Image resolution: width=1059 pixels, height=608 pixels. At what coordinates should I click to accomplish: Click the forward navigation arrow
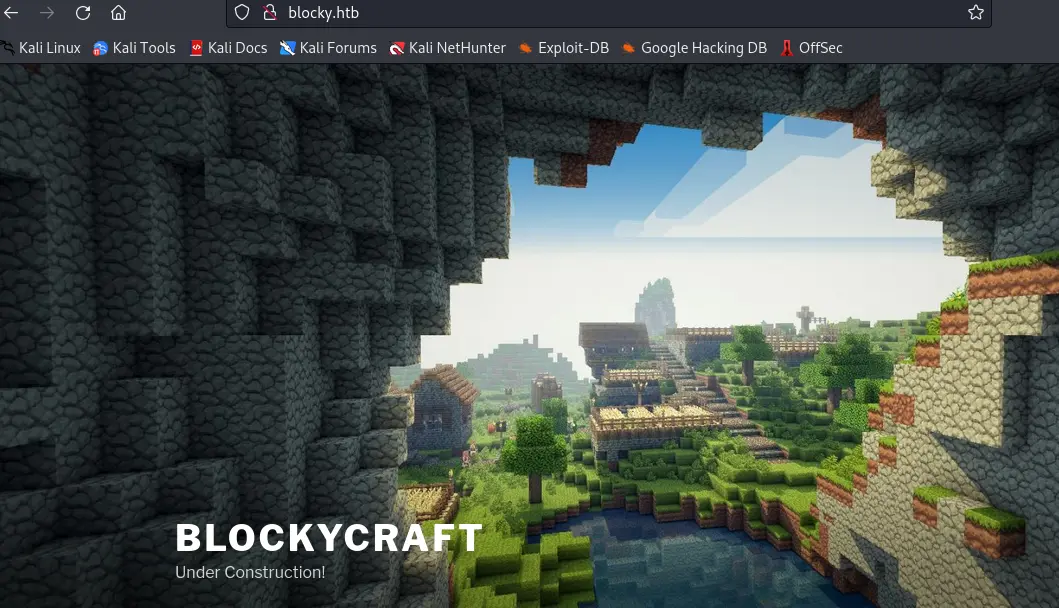47,13
